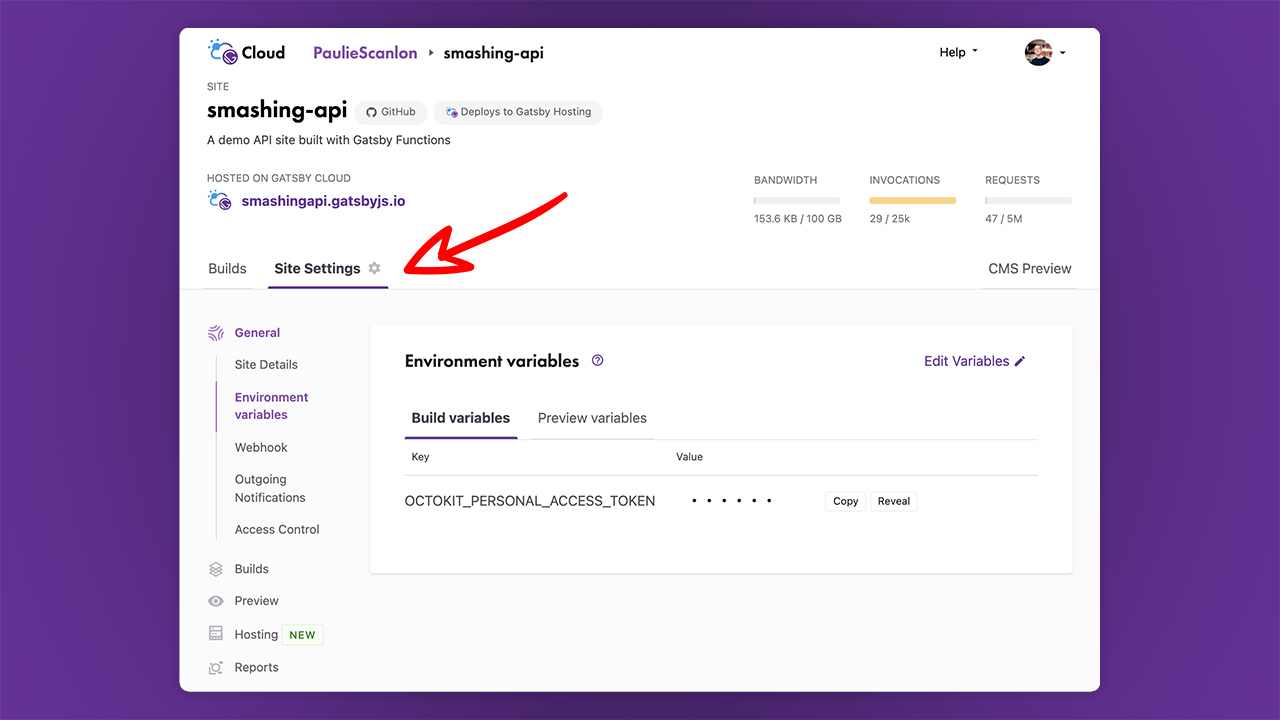The height and width of the screenshot is (720, 1280).
Task: Reveal the hidden OCTOKIT personal access token
Action: coord(893,500)
